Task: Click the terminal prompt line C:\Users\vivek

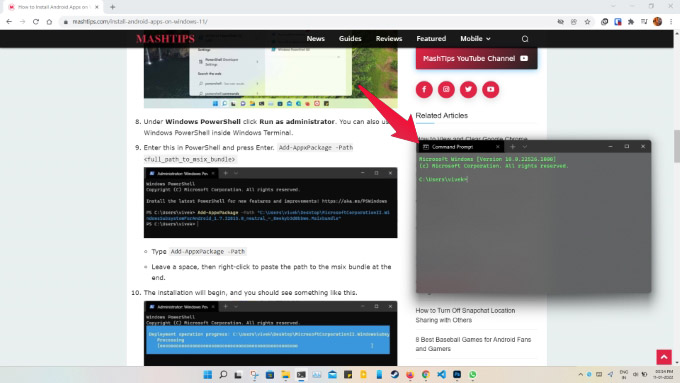Action: (x=443, y=179)
